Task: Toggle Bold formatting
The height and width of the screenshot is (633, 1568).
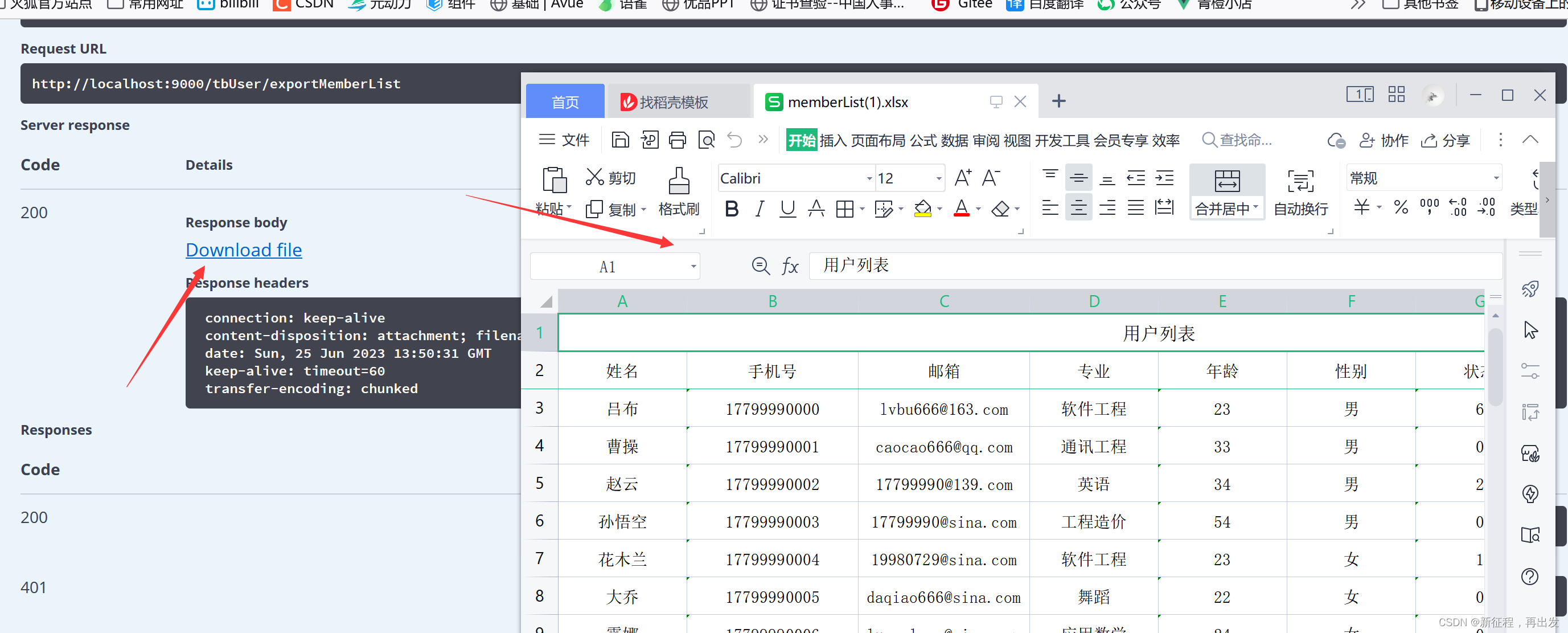Action: (732, 209)
